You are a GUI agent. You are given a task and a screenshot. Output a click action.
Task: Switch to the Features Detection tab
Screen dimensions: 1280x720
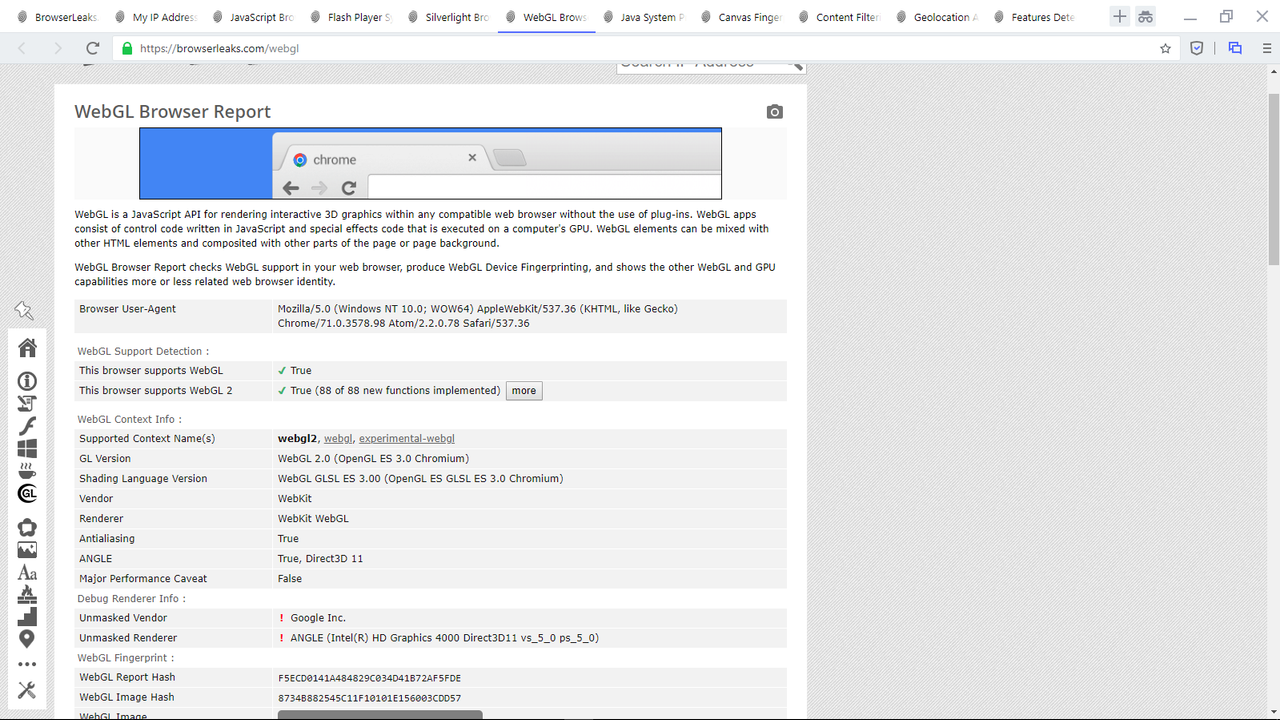pyautogui.click(x=1034, y=17)
